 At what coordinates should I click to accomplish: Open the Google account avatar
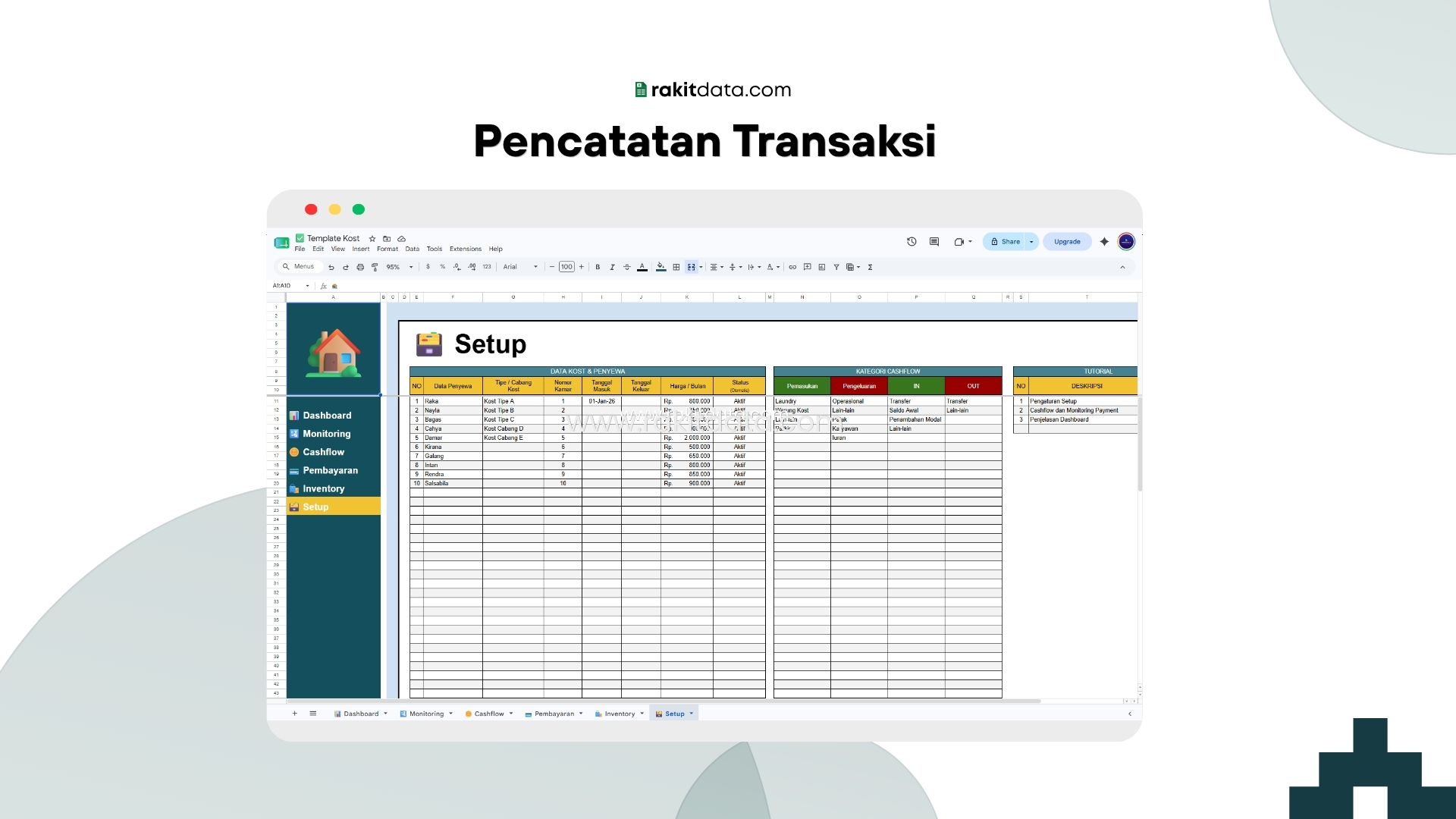[x=1126, y=242]
